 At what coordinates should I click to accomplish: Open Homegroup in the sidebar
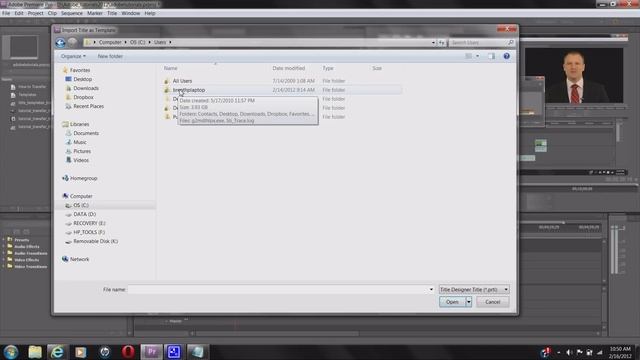[83, 178]
